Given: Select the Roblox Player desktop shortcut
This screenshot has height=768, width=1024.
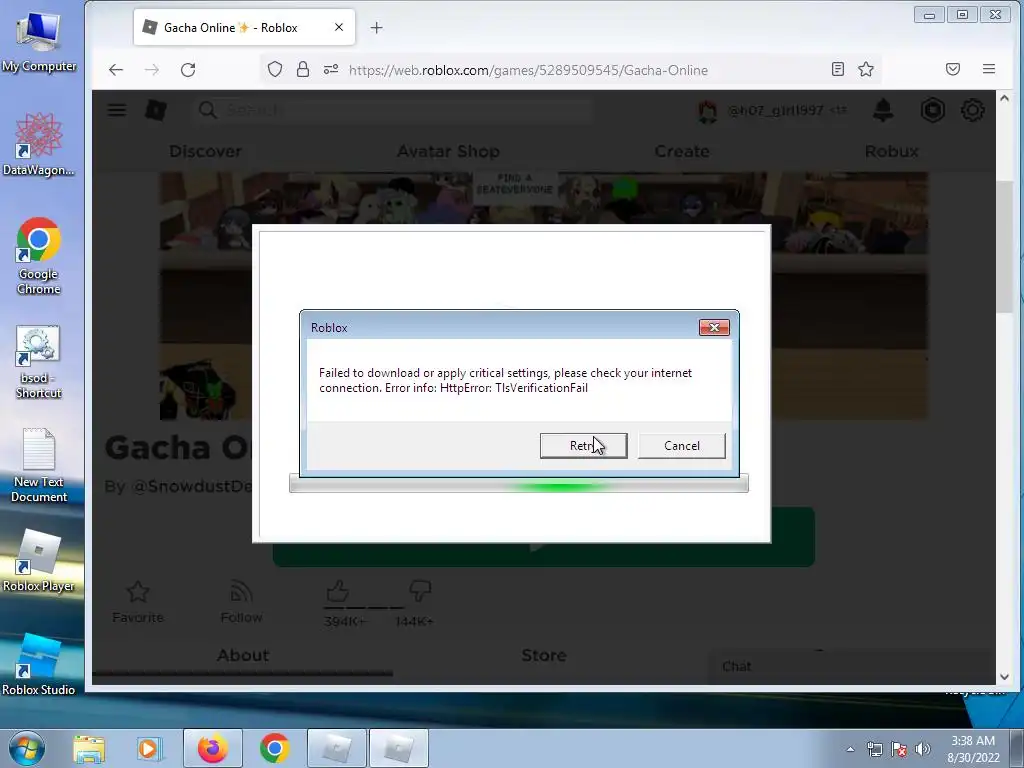Looking at the screenshot, I should coord(39,560).
